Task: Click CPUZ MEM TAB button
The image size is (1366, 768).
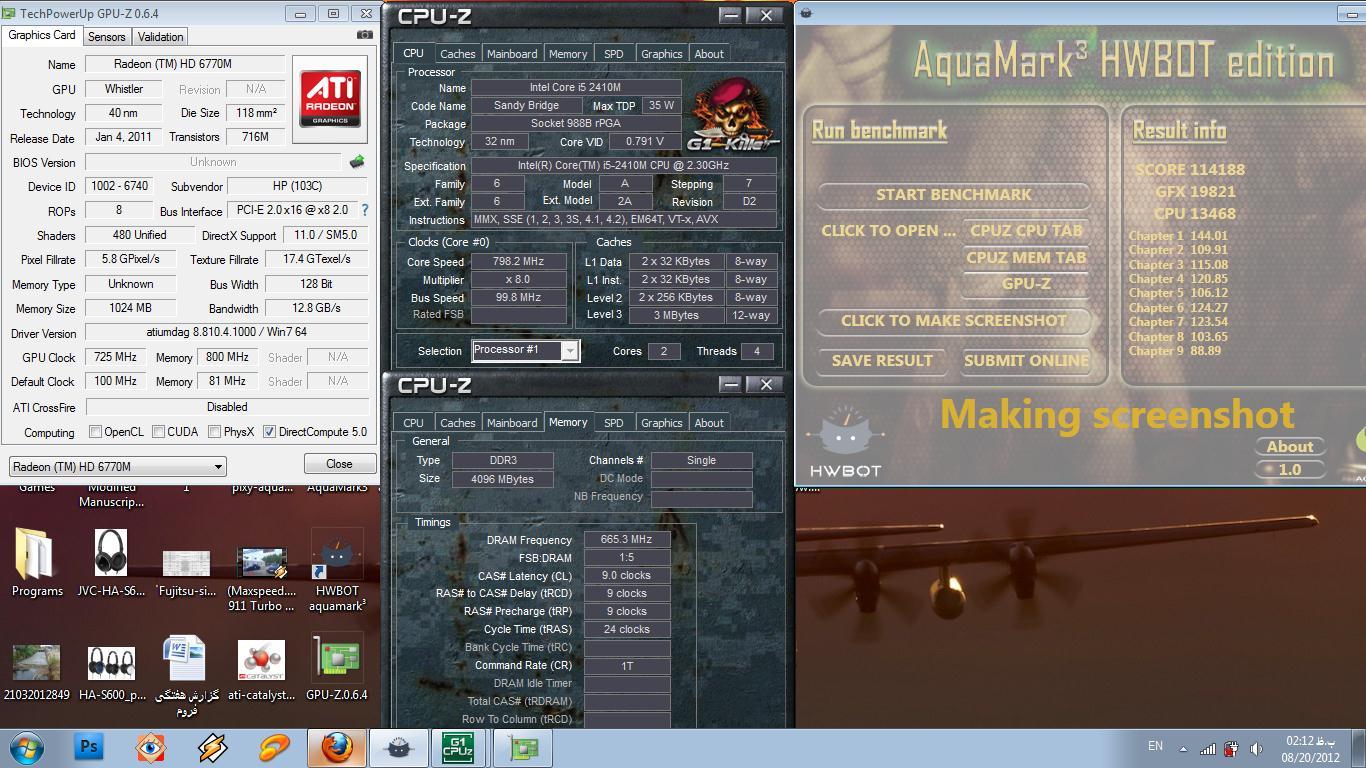Action: (1026, 257)
